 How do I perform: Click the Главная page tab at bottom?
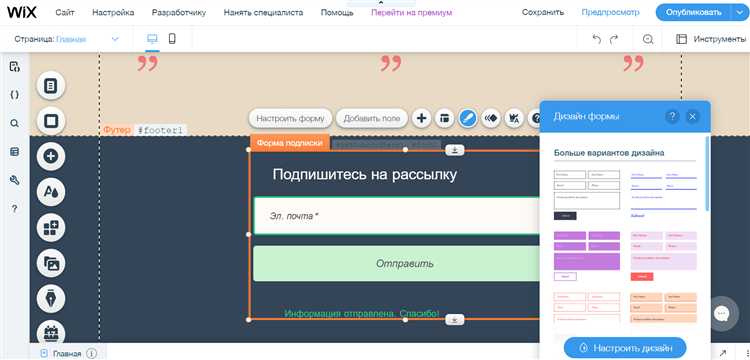click(x=67, y=354)
